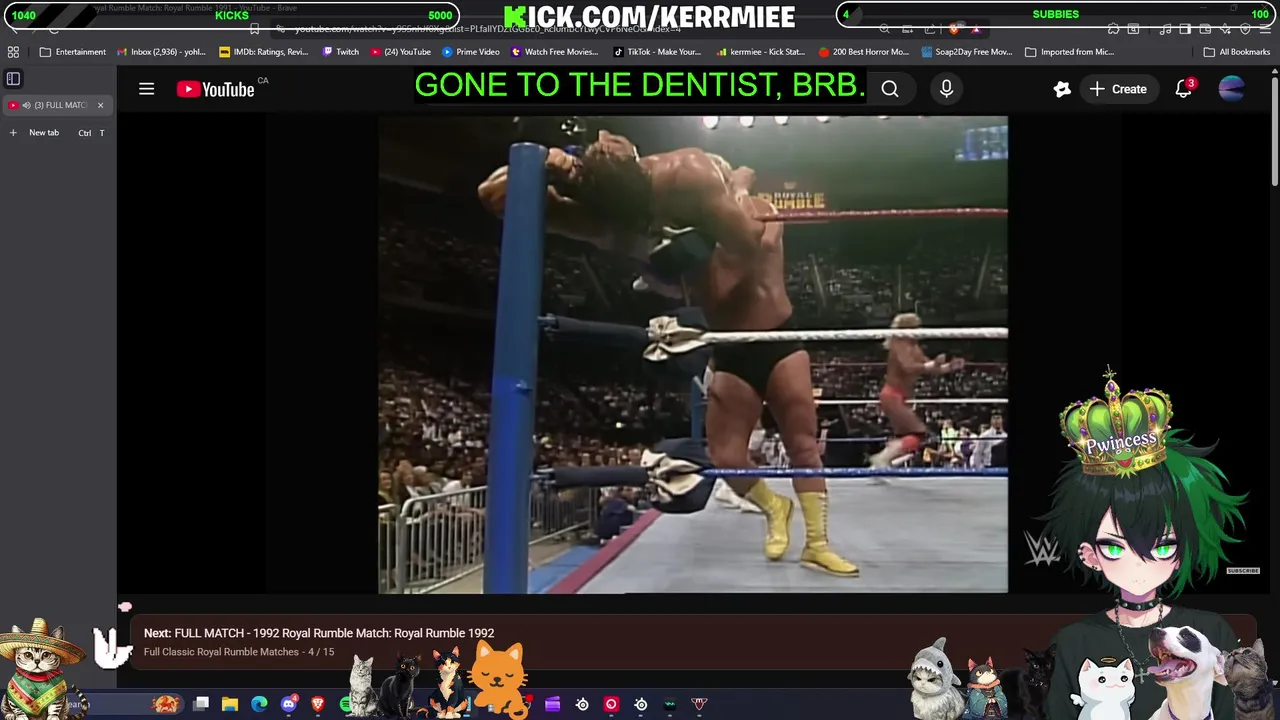Open Task View on the taskbar
This screenshot has height=720, width=1280.
click(x=201, y=704)
